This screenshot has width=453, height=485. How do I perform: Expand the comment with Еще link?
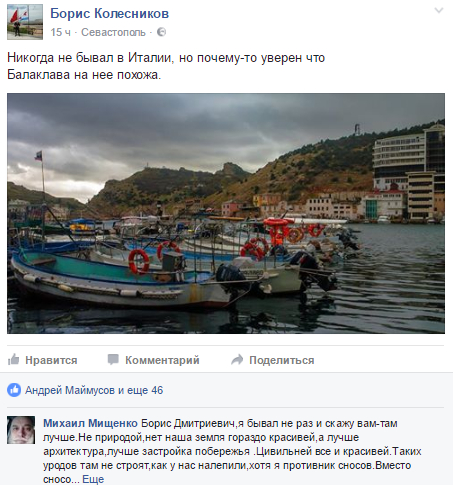(93, 479)
